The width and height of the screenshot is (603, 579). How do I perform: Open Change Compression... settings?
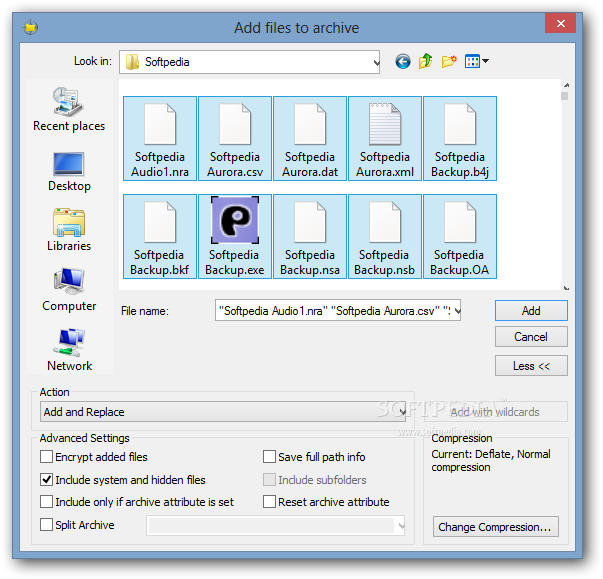495,527
